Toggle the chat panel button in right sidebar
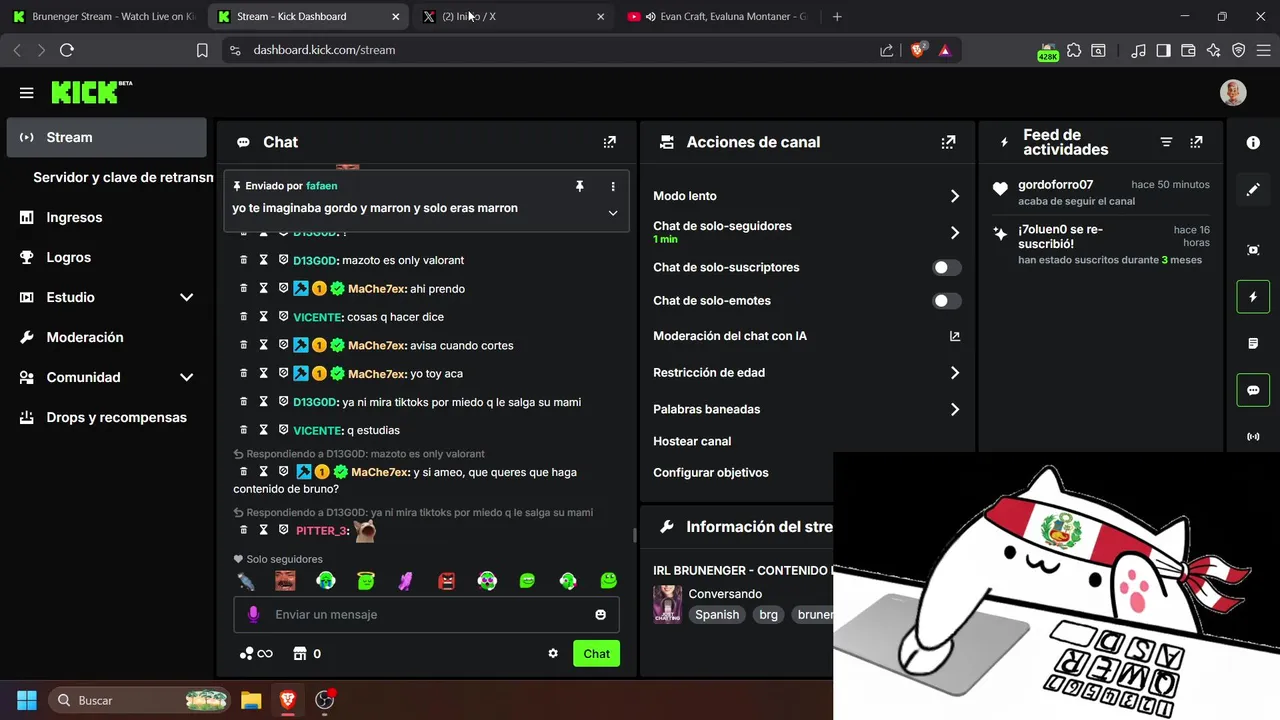The height and width of the screenshot is (720, 1280). [x=1253, y=390]
